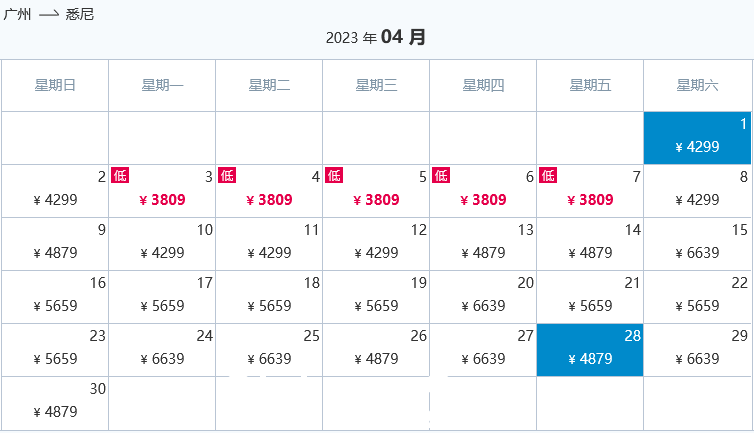The height and width of the screenshot is (433, 754).
Task: Pick April 30 fare ¥4879
Action: [55, 403]
